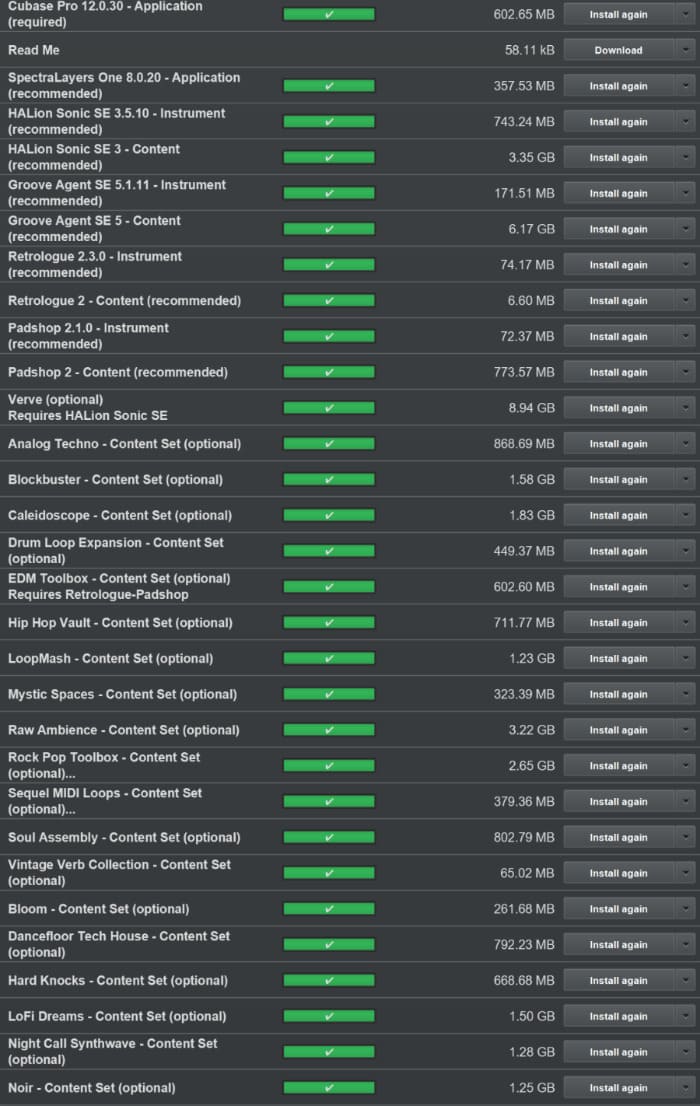Expand dropdown for Hip Hop Vault
Image resolution: width=700 pixels, height=1106 pixels.
tap(685, 623)
